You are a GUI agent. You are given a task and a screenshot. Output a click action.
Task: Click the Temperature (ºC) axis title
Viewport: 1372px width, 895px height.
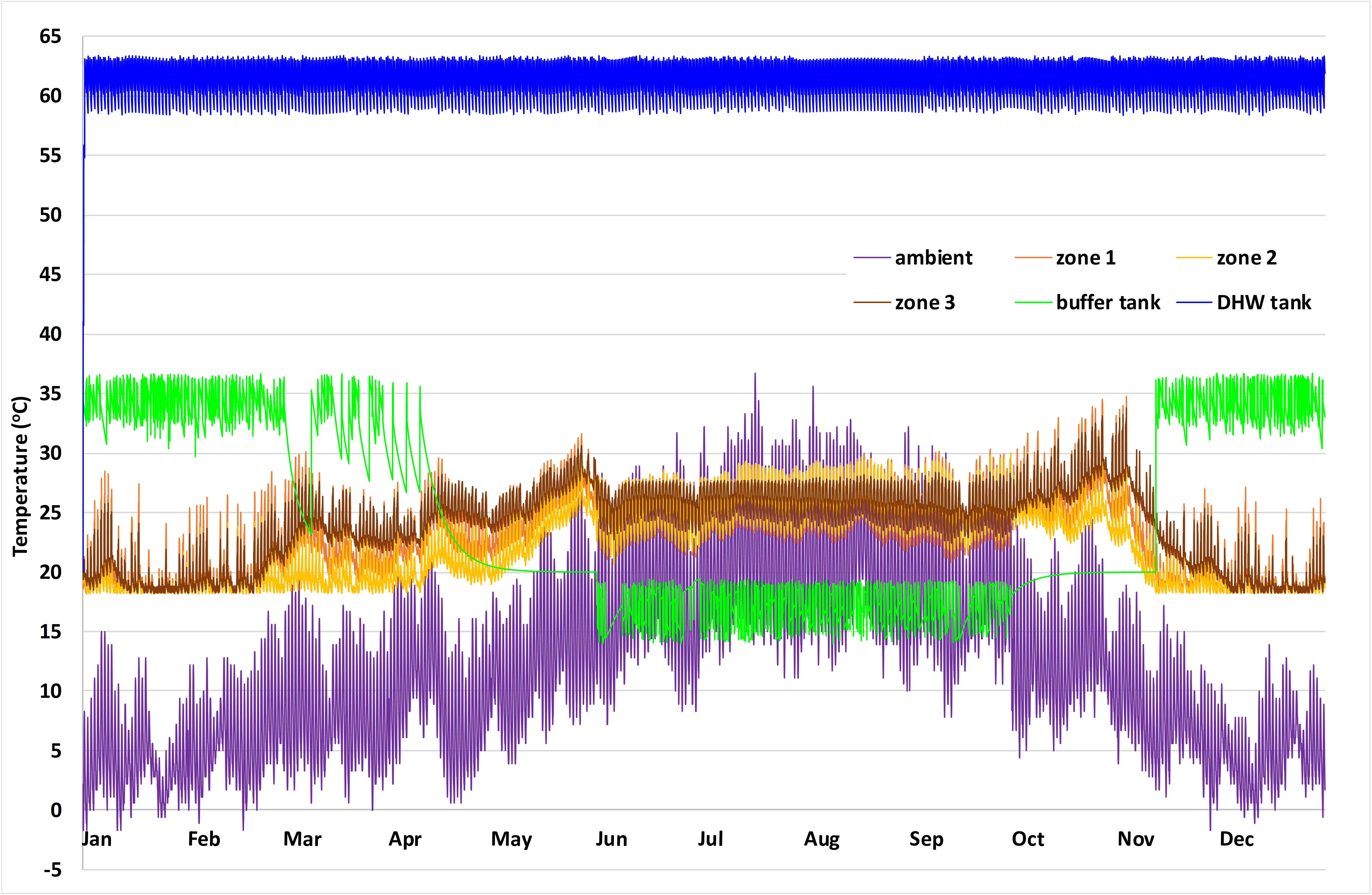point(21,476)
